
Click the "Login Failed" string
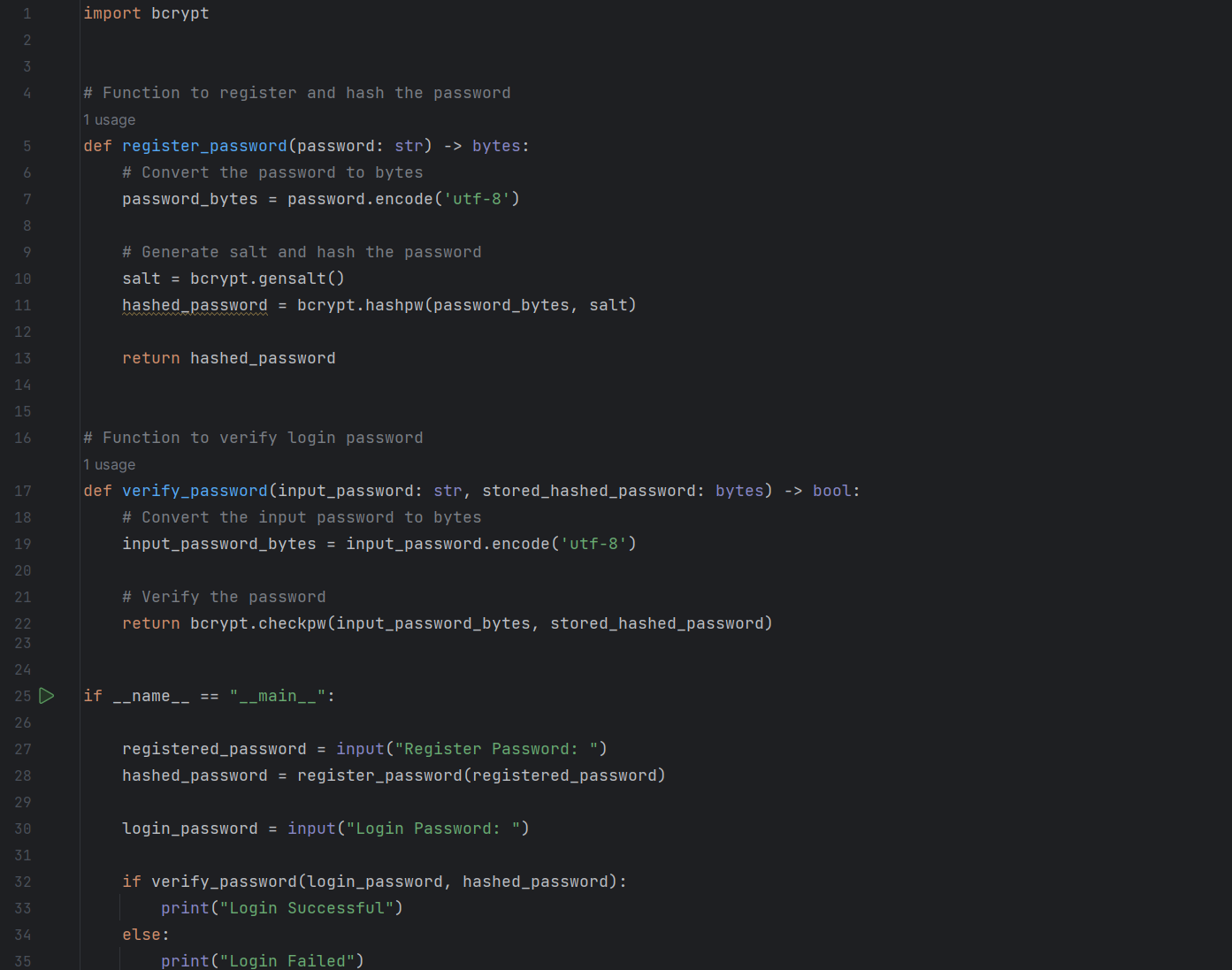pos(287,960)
